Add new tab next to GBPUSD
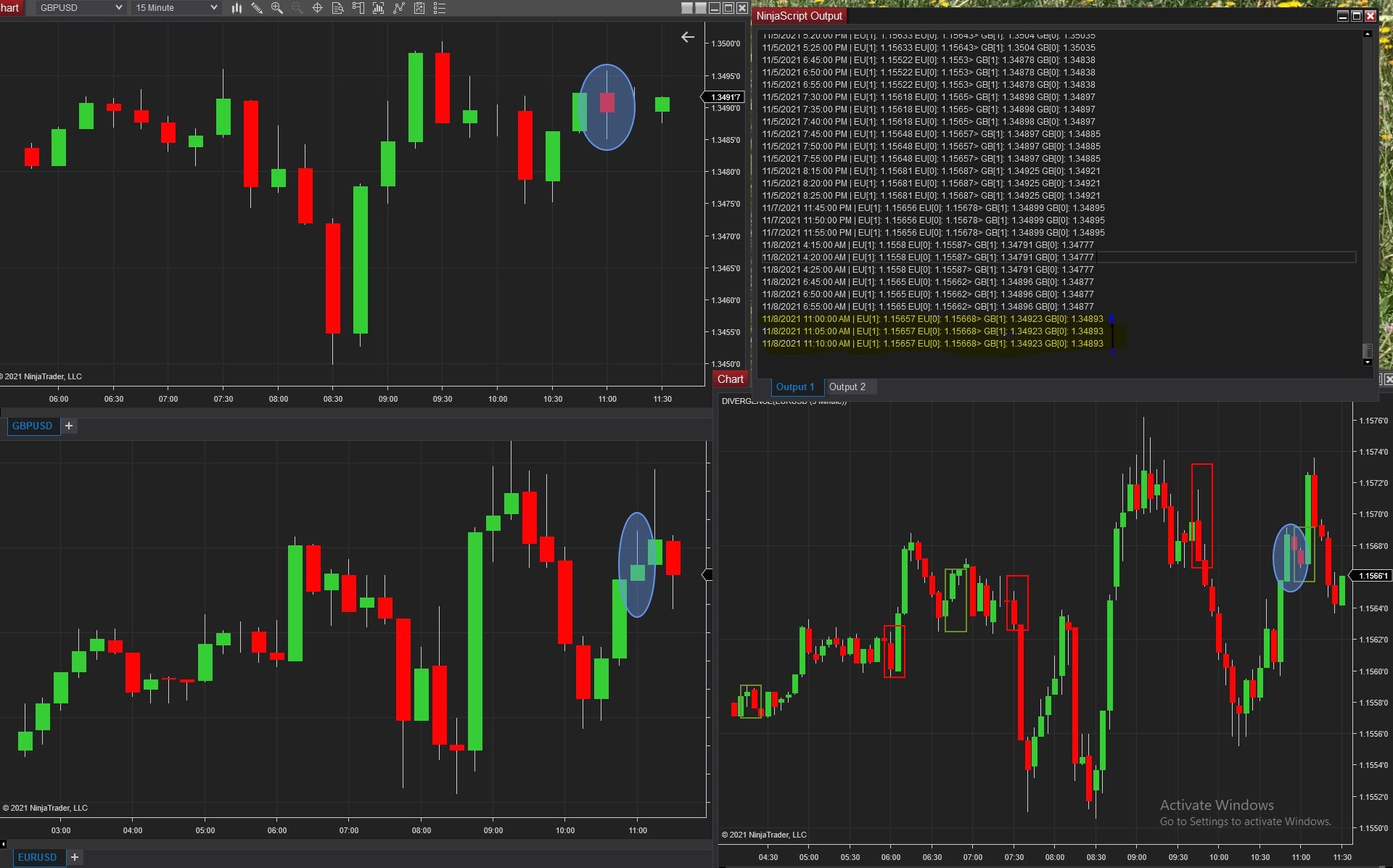The width and height of the screenshot is (1393, 868). click(69, 426)
